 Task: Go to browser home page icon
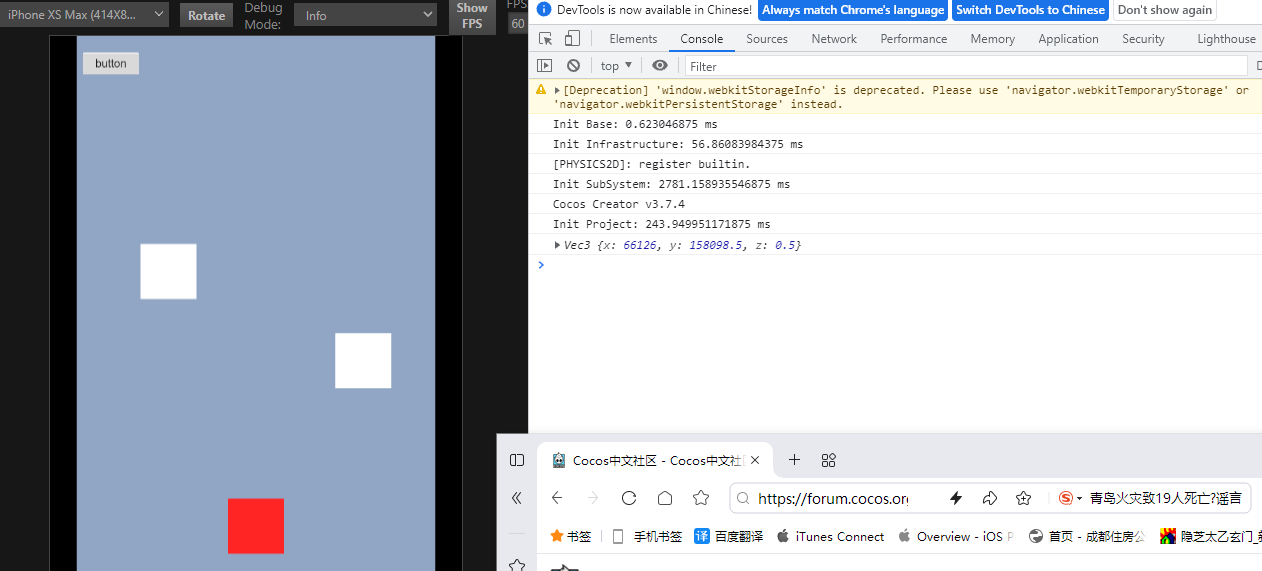click(665, 498)
